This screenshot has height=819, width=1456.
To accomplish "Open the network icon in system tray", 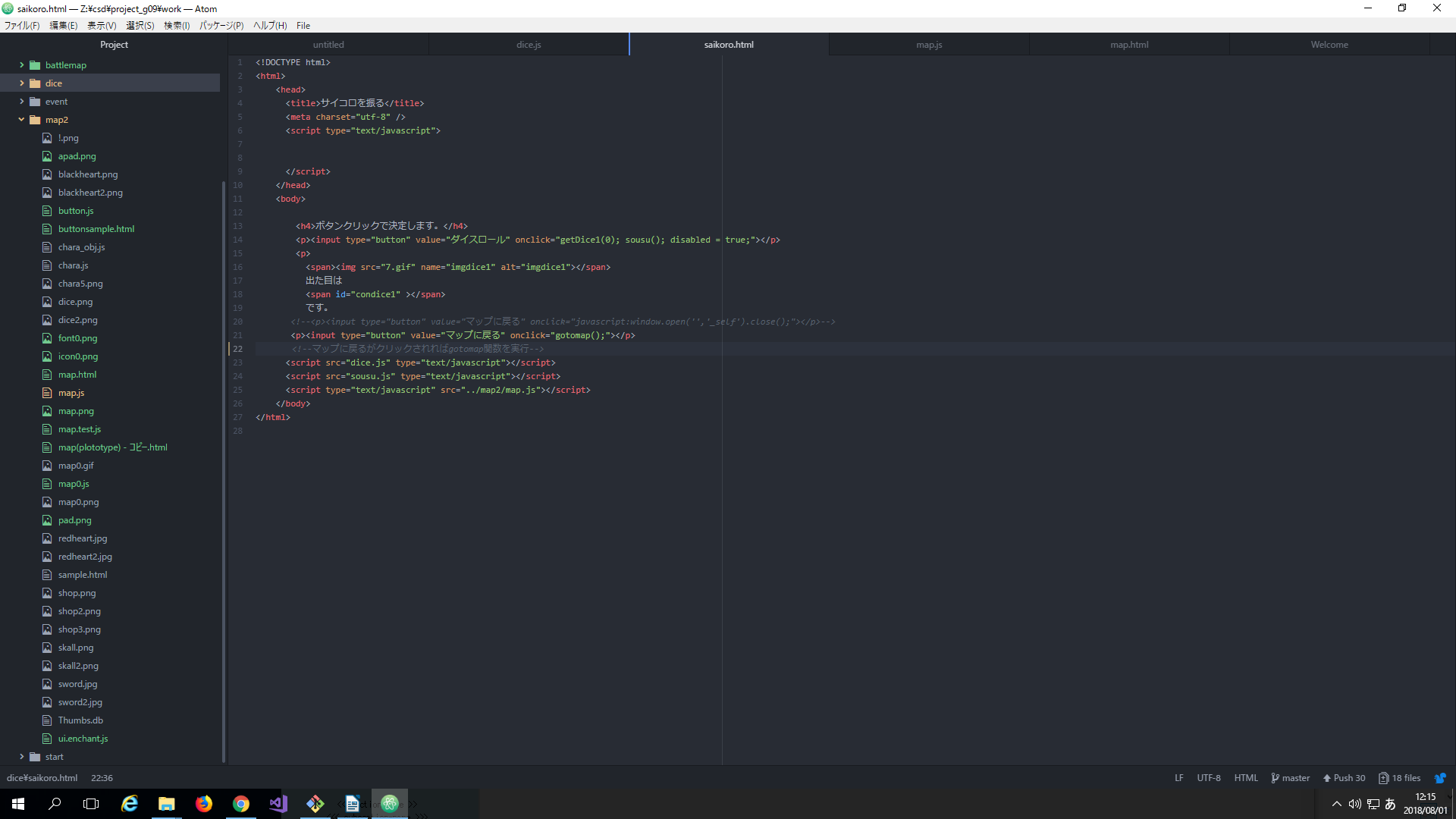I will tap(1373, 804).
